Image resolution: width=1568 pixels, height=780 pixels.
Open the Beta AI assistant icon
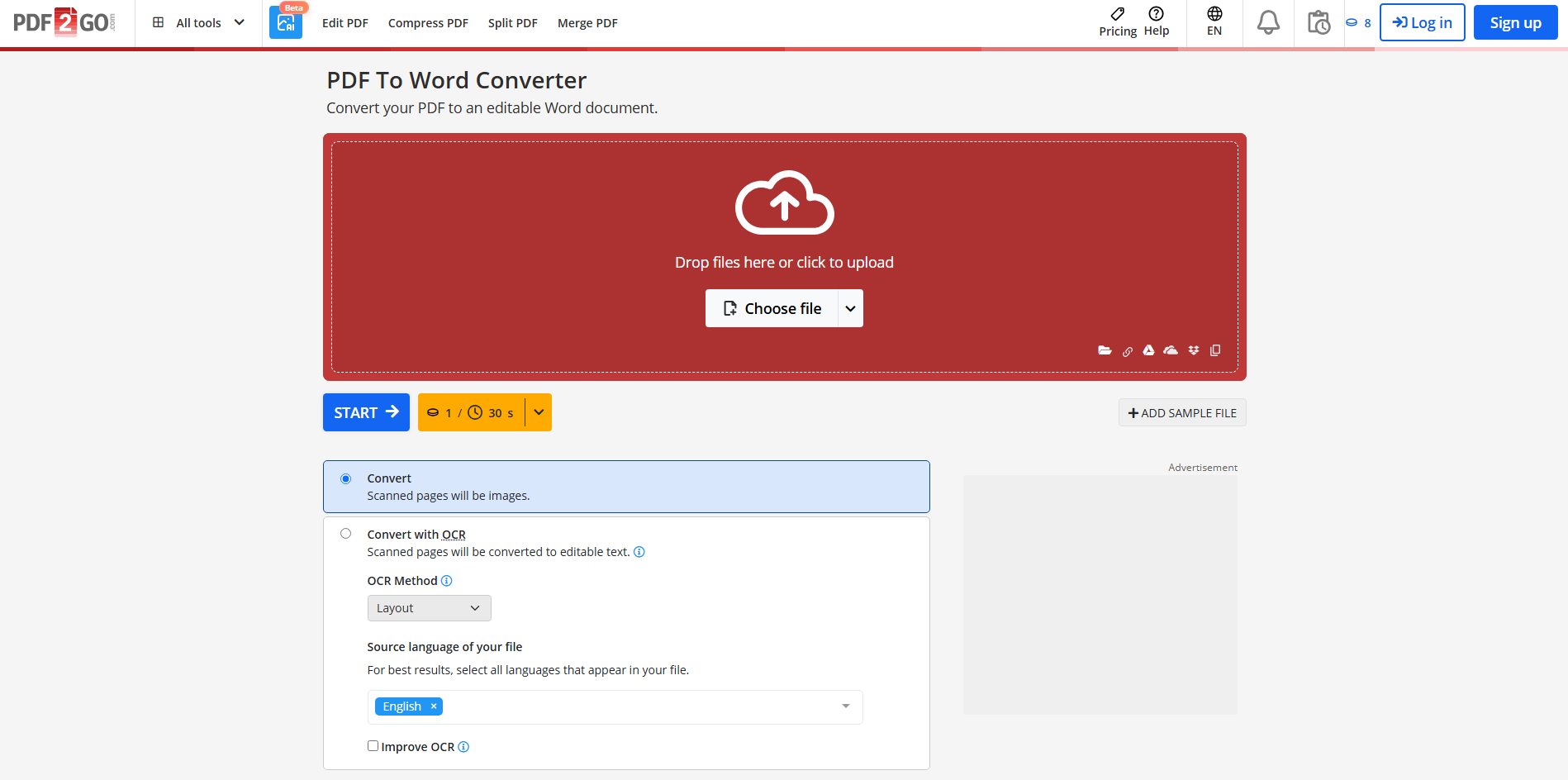286,23
